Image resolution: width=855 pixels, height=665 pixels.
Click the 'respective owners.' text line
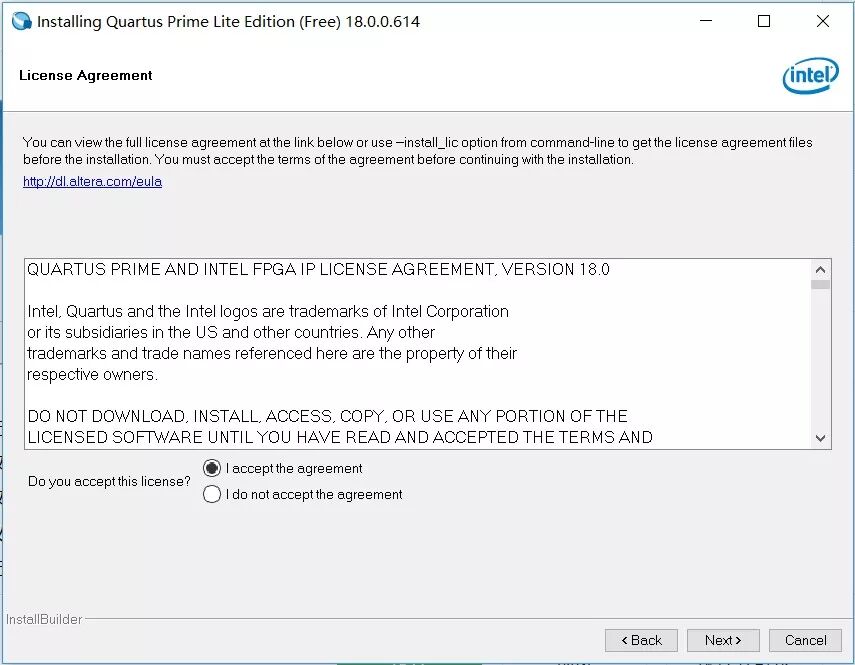point(93,375)
